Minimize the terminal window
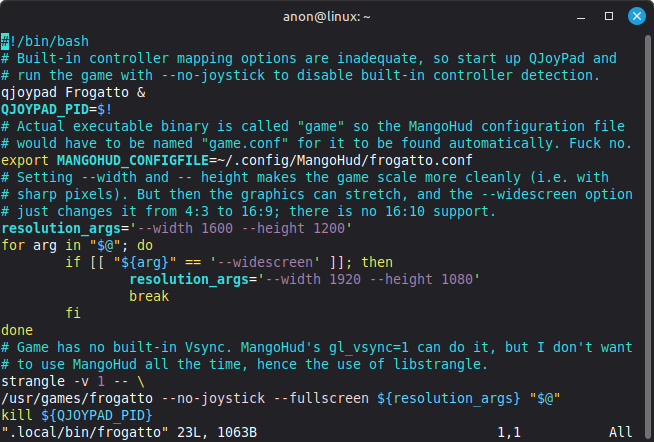This screenshot has width=654, height=442. click(581, 17)
